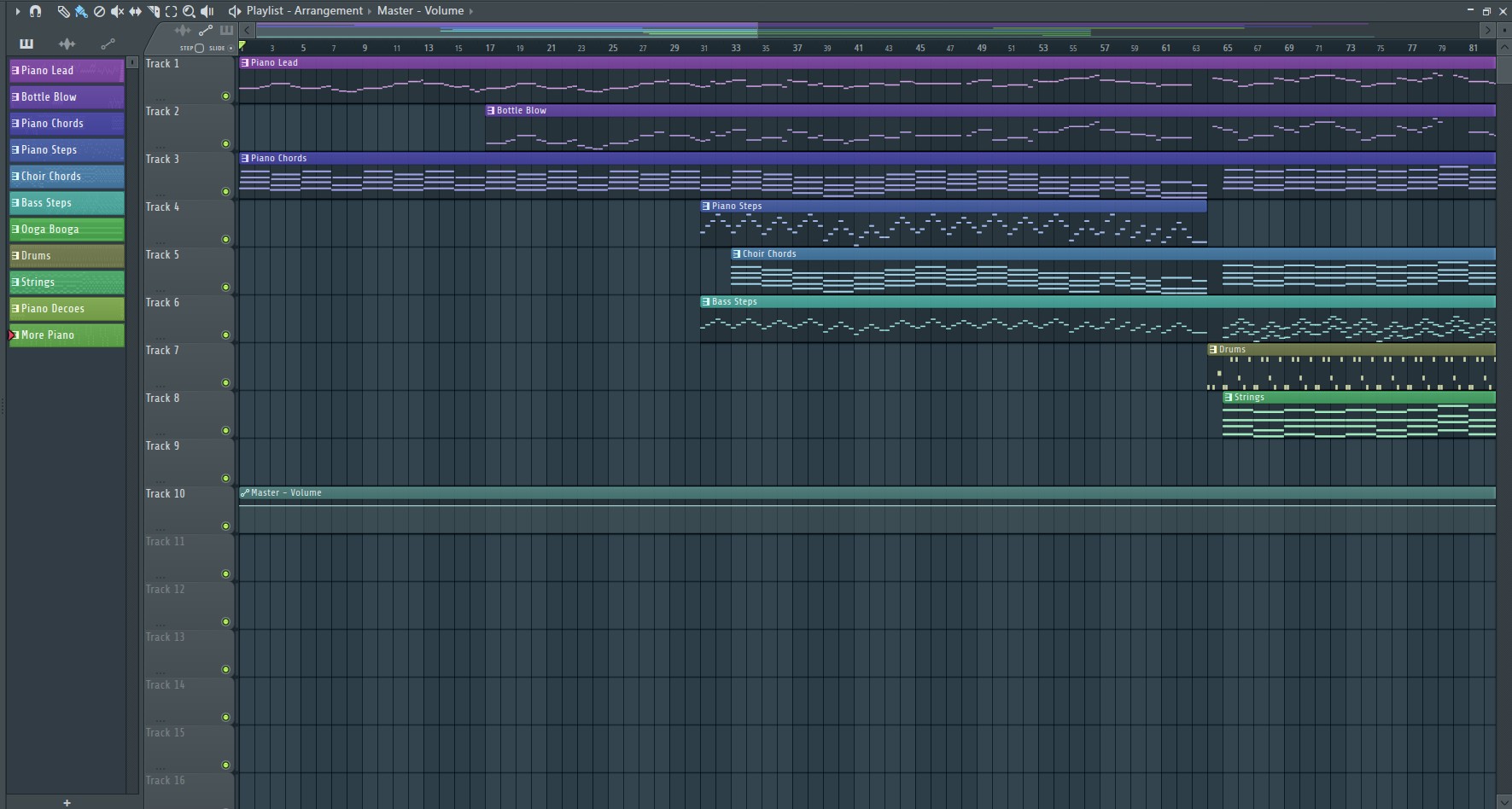1512x809 pixels.
Task: Select Drums pattern in picker
Action: [x=67, y=256]
